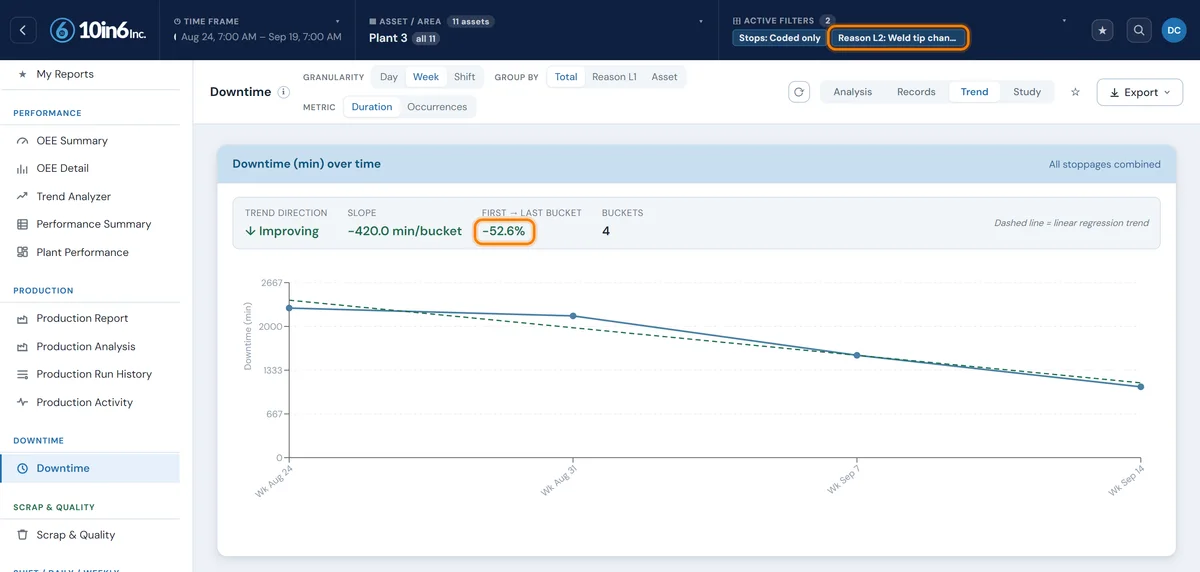
Task: Click the Plant Performance icon
Action: tap(23, 253)
